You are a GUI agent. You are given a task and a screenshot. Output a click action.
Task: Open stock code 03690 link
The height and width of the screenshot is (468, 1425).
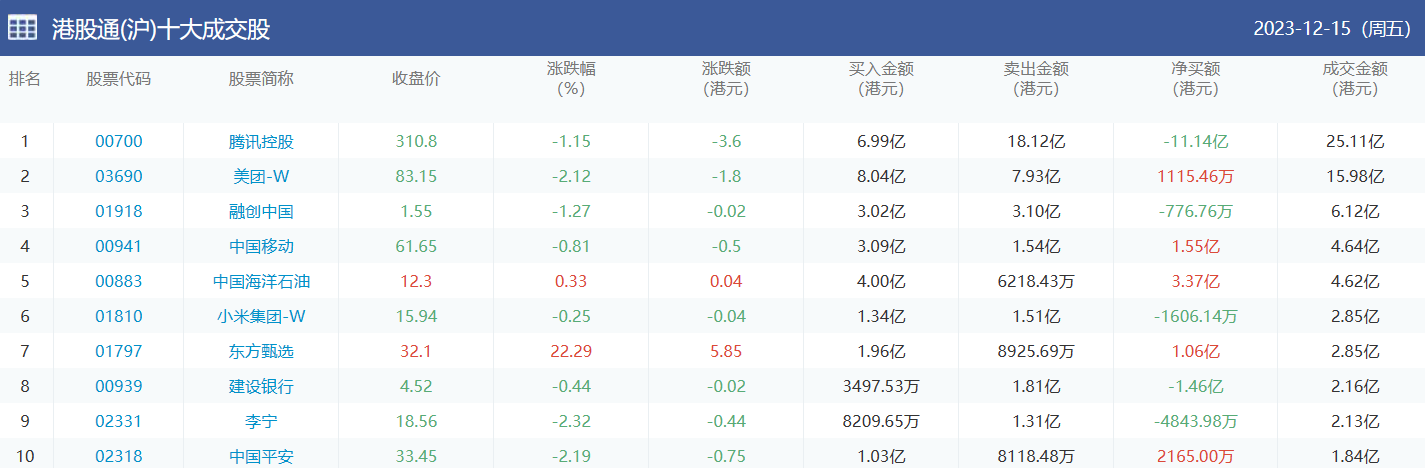pyautogui.click(x=119, y=177)
